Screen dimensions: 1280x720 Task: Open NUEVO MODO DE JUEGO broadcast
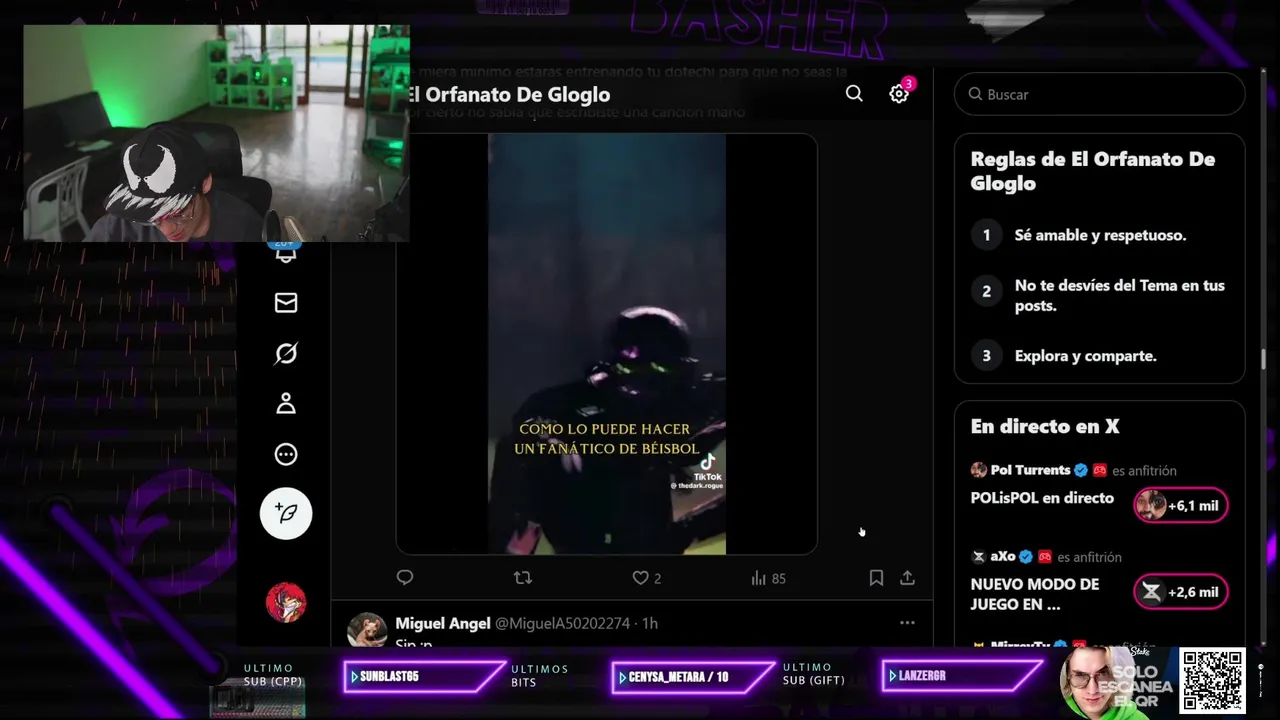click(x=1035, y=594)
